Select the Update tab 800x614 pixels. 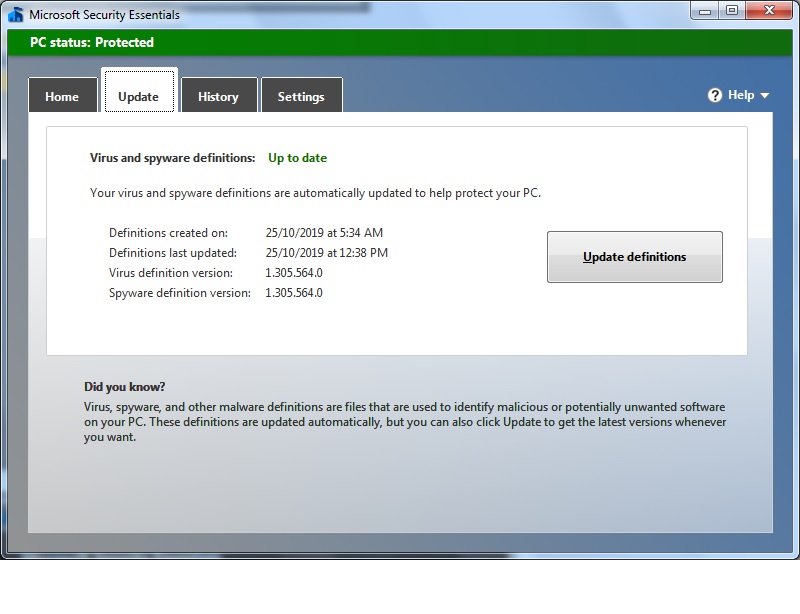pyautogui.click(x=139, y=91)
